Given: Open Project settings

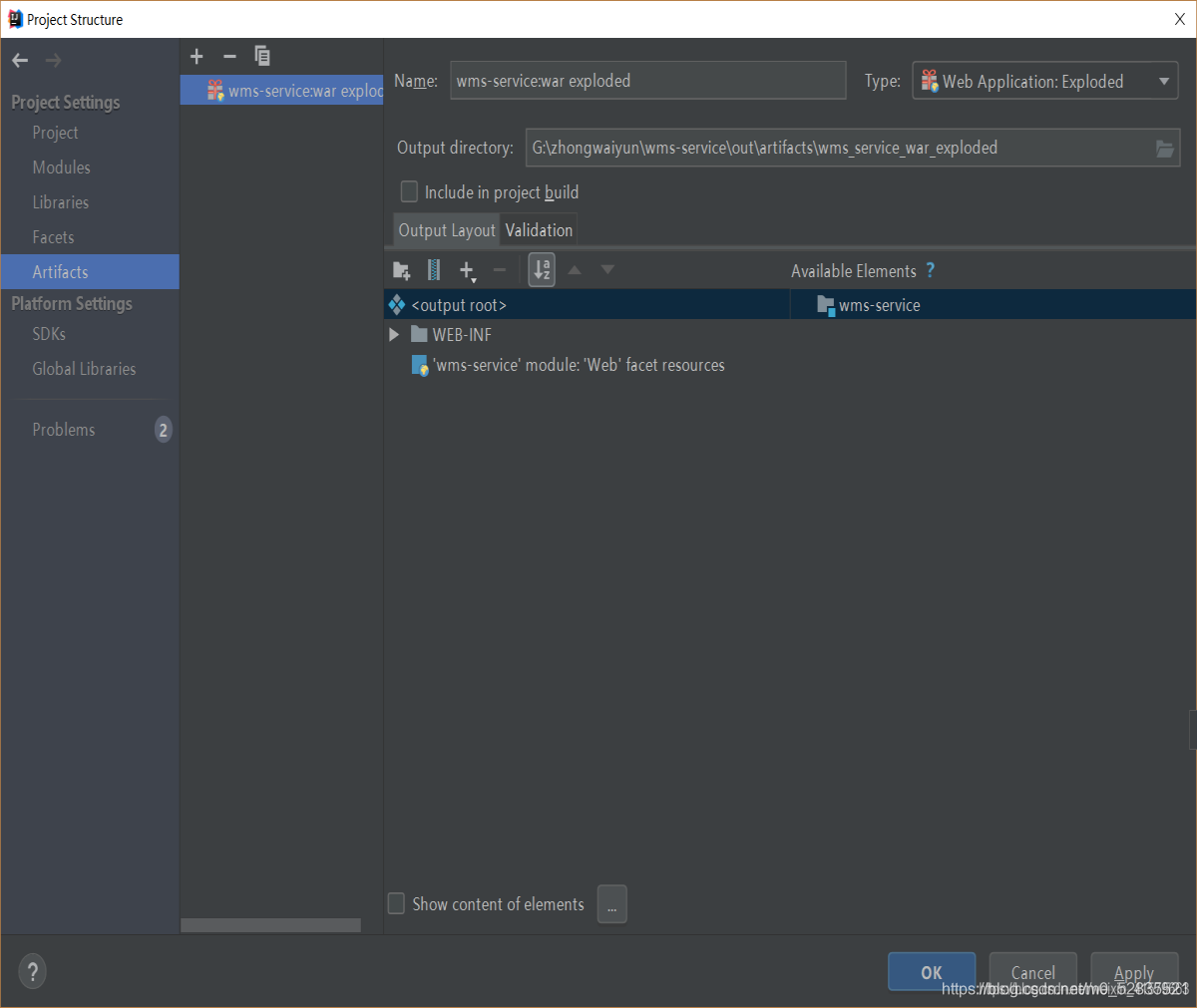Looking at the screenshot, I should (55, 133).
